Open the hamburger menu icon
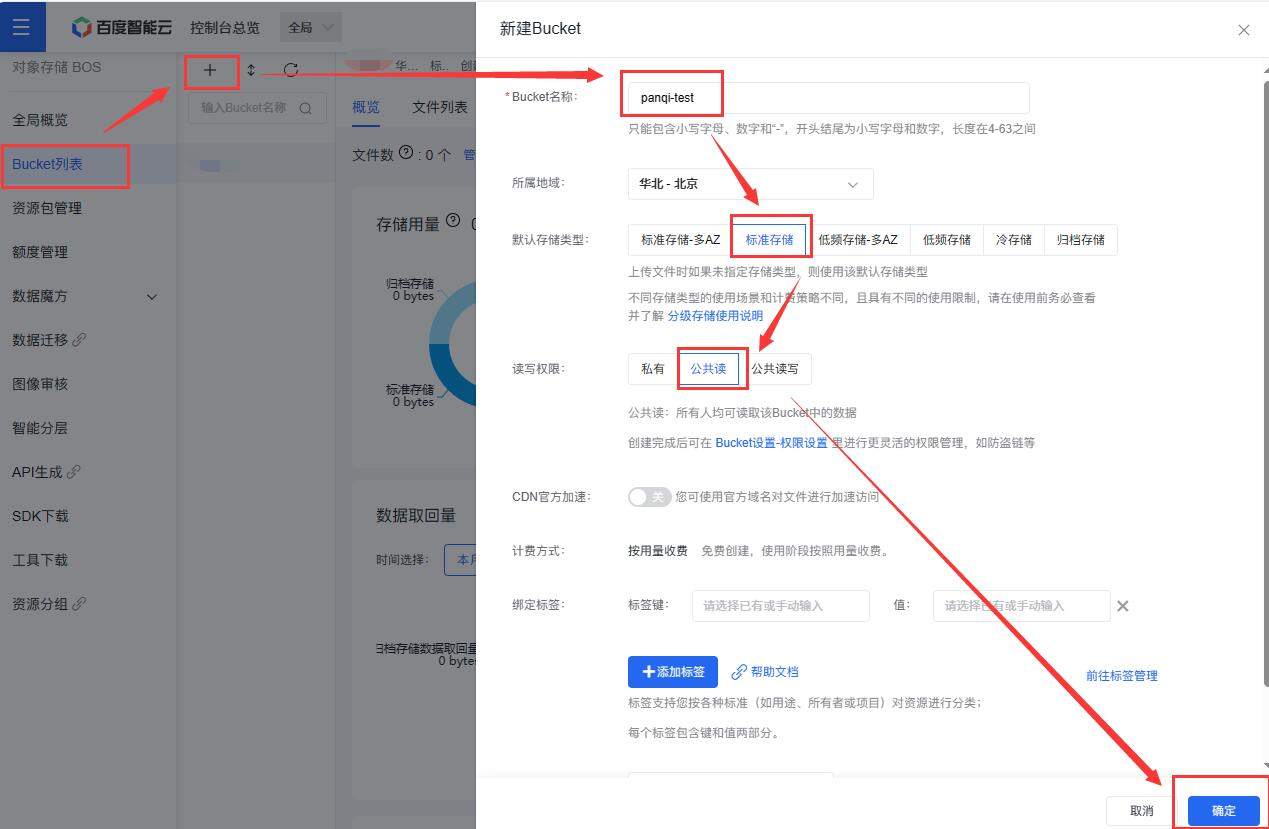 point(21,27)
